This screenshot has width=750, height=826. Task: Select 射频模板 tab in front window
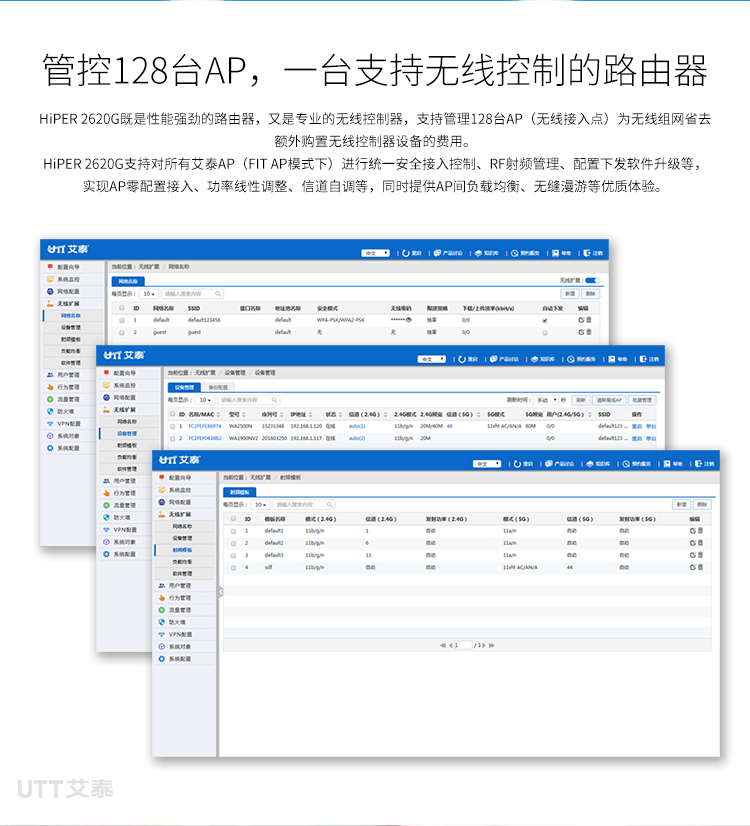click(x=240, y=491)
